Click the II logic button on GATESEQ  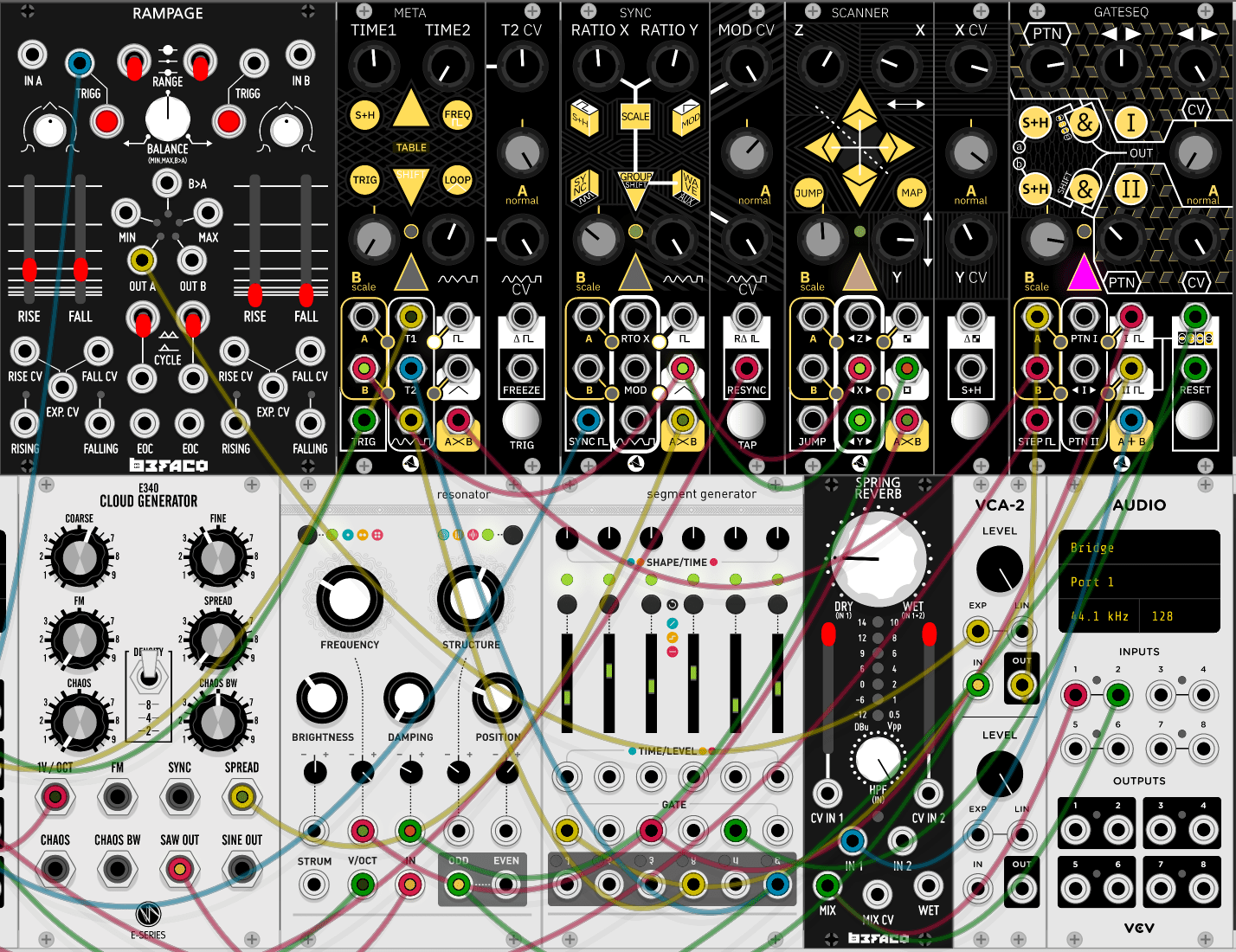[1130, 189]
